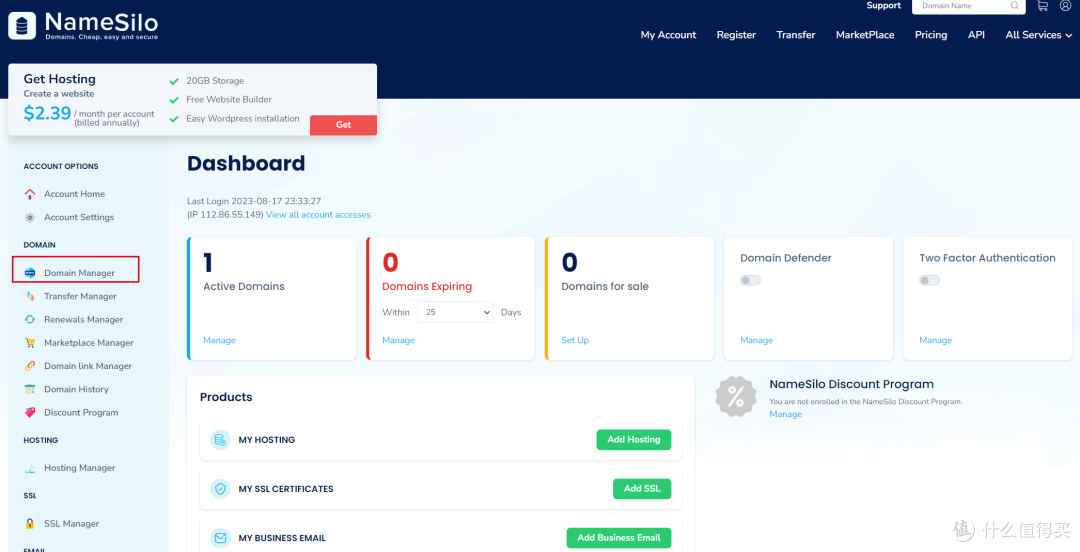
Task: Click the Renewals Manager refresh icon
Action: 30,320
